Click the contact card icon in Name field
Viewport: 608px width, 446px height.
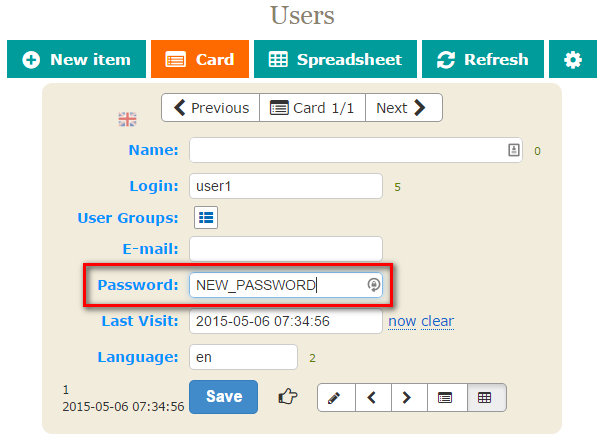(514, 150)
